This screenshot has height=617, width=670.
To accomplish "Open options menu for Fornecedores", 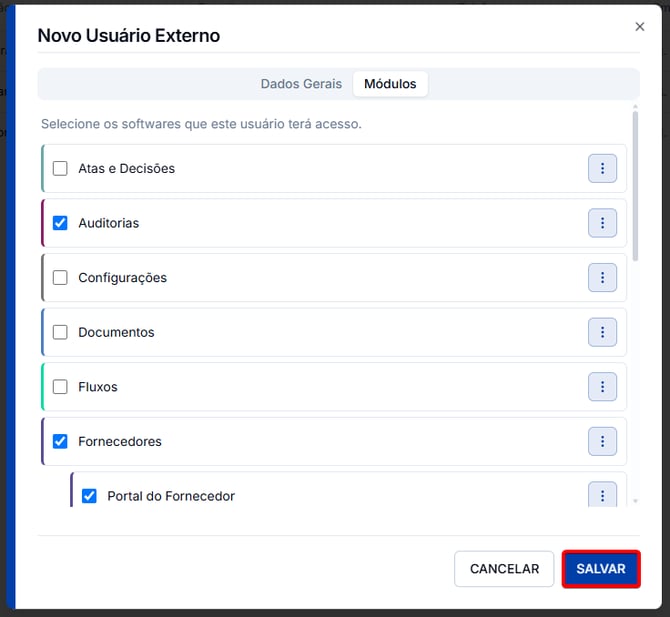I will 602,441.
